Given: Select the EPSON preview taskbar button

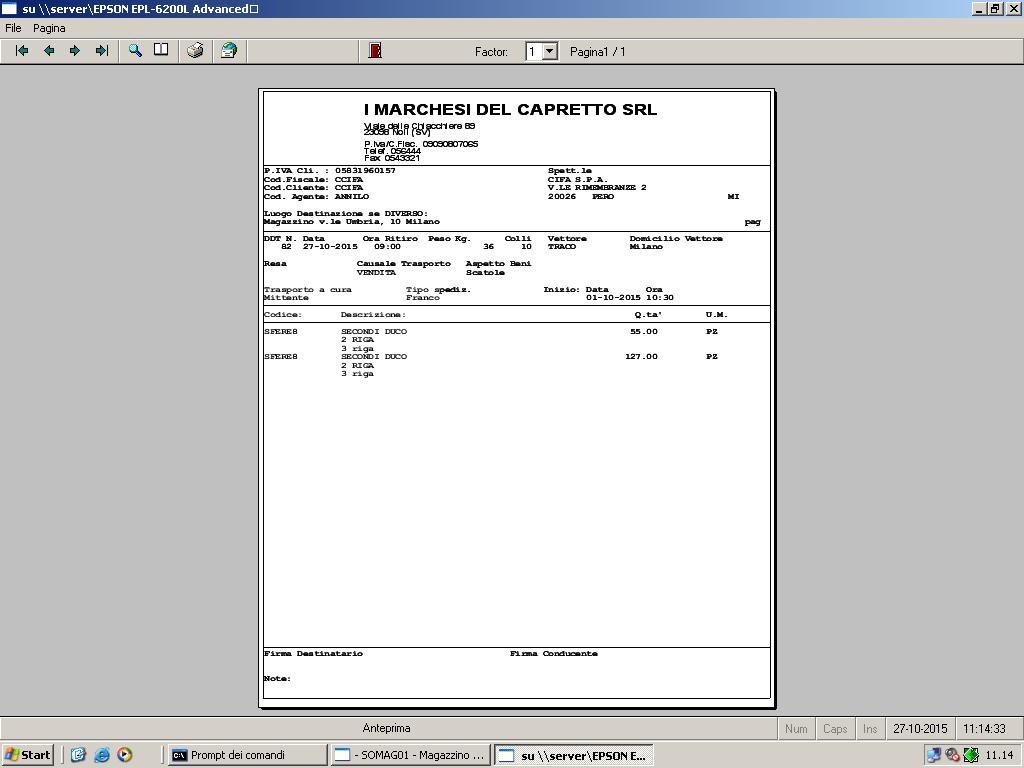Looking at the screenshot, I should pyautogui.click(x=573, y=756).
